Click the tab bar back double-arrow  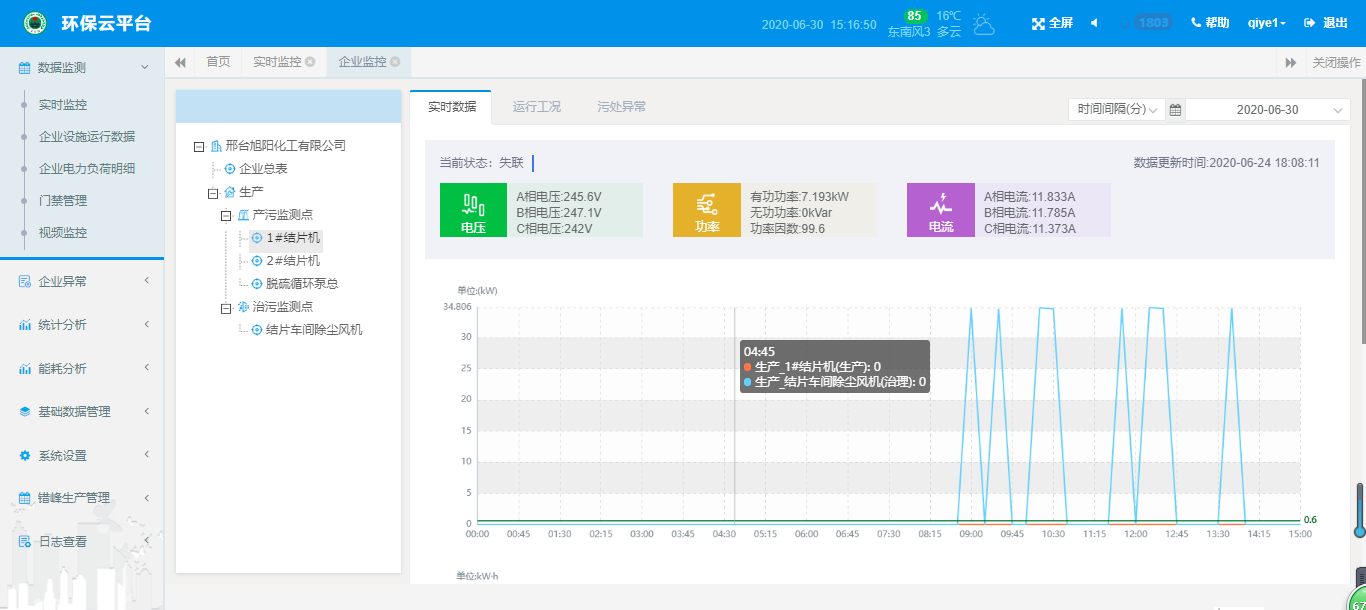pyautogui.click(x=180, y=62)
